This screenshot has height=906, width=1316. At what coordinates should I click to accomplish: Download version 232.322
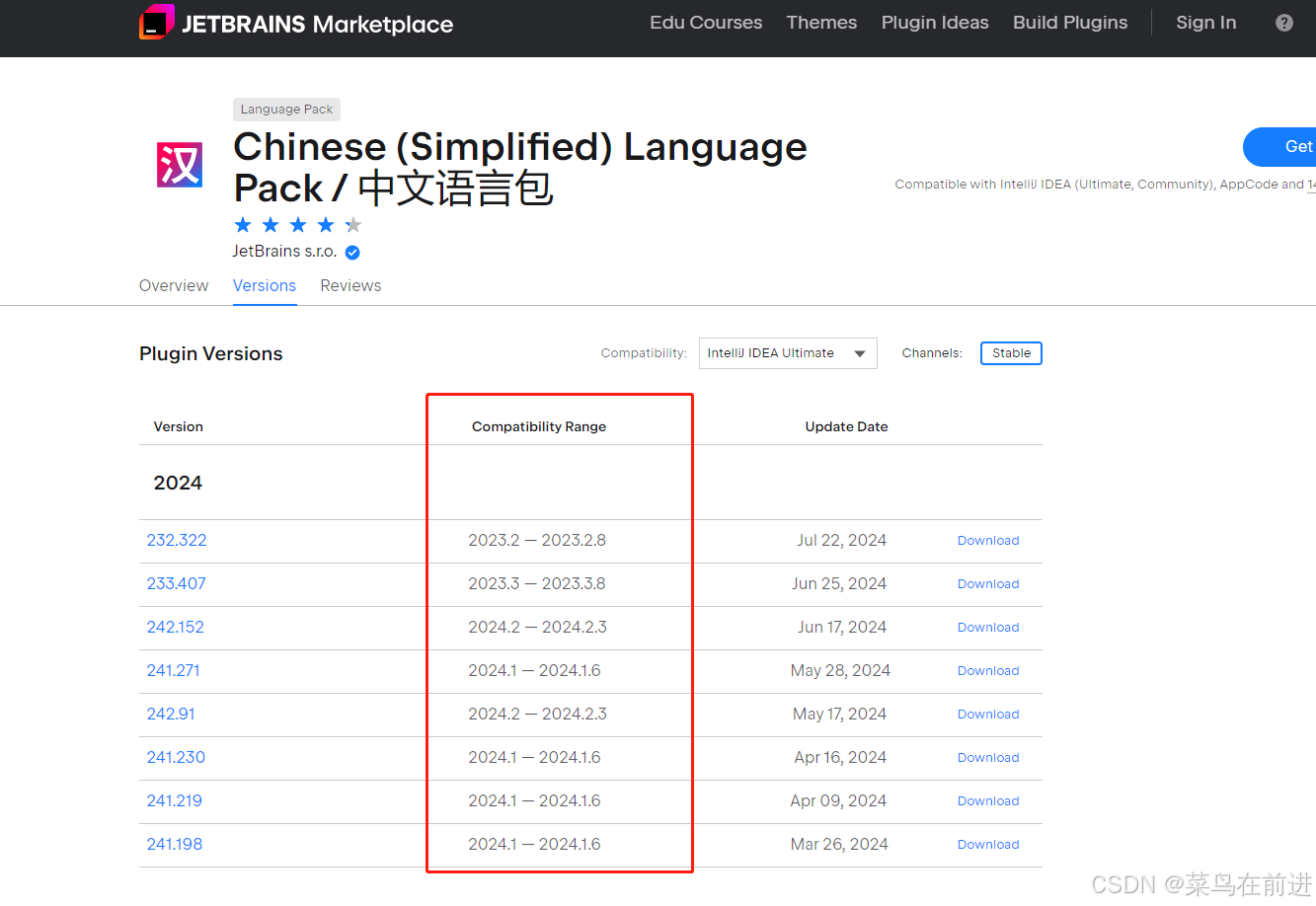pos(988,541)
